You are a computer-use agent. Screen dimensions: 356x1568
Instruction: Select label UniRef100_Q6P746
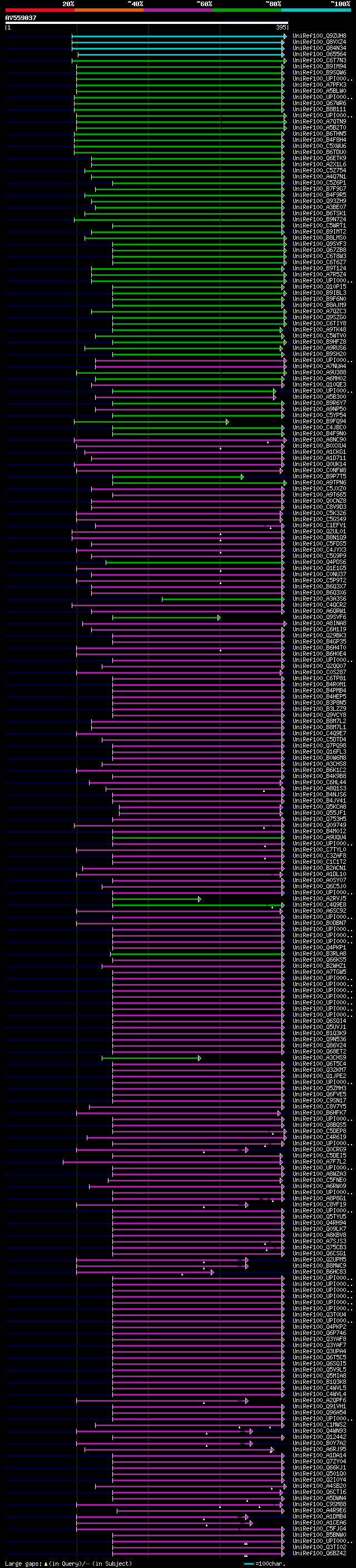[319, 1333]
